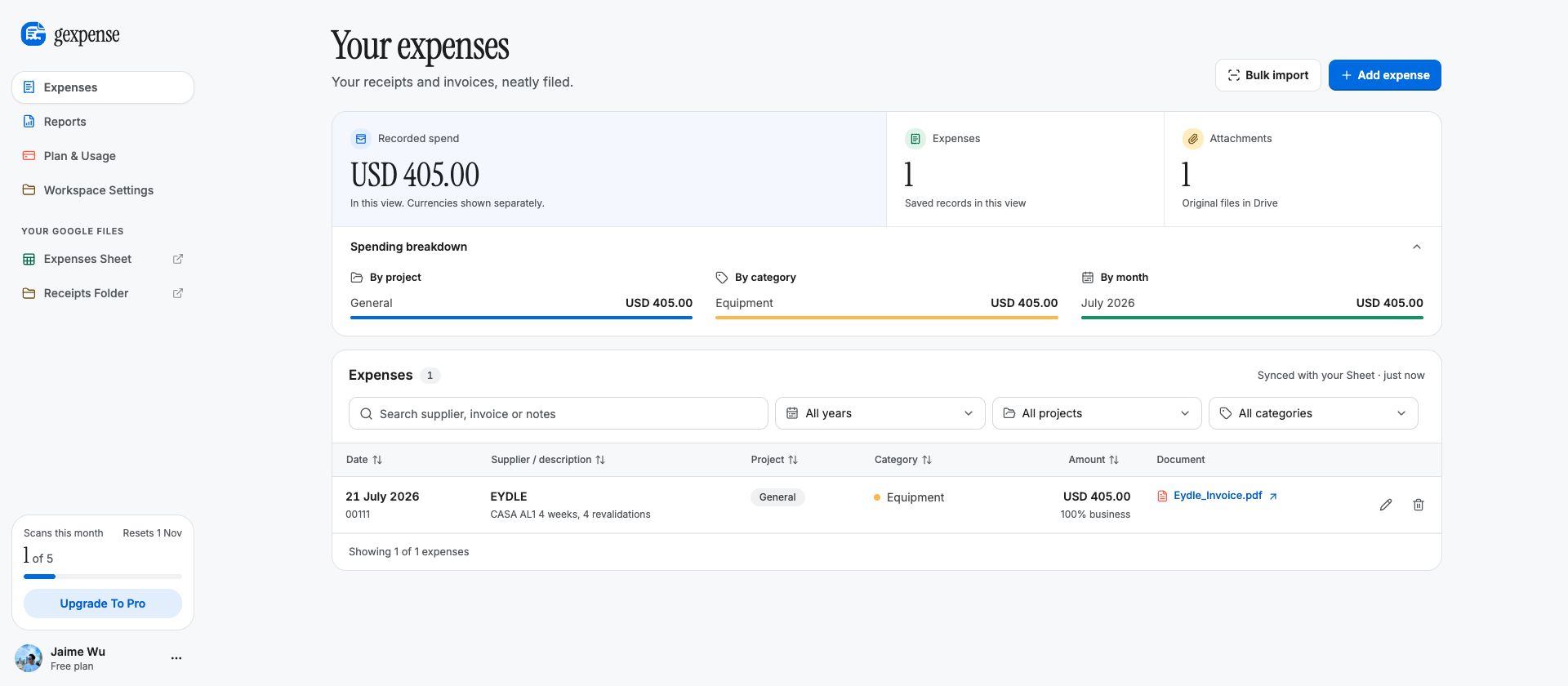Click the gexpense logo icon
This screenshot has height=686, width=1568.
pyautogui.click(x=33, y=33)
